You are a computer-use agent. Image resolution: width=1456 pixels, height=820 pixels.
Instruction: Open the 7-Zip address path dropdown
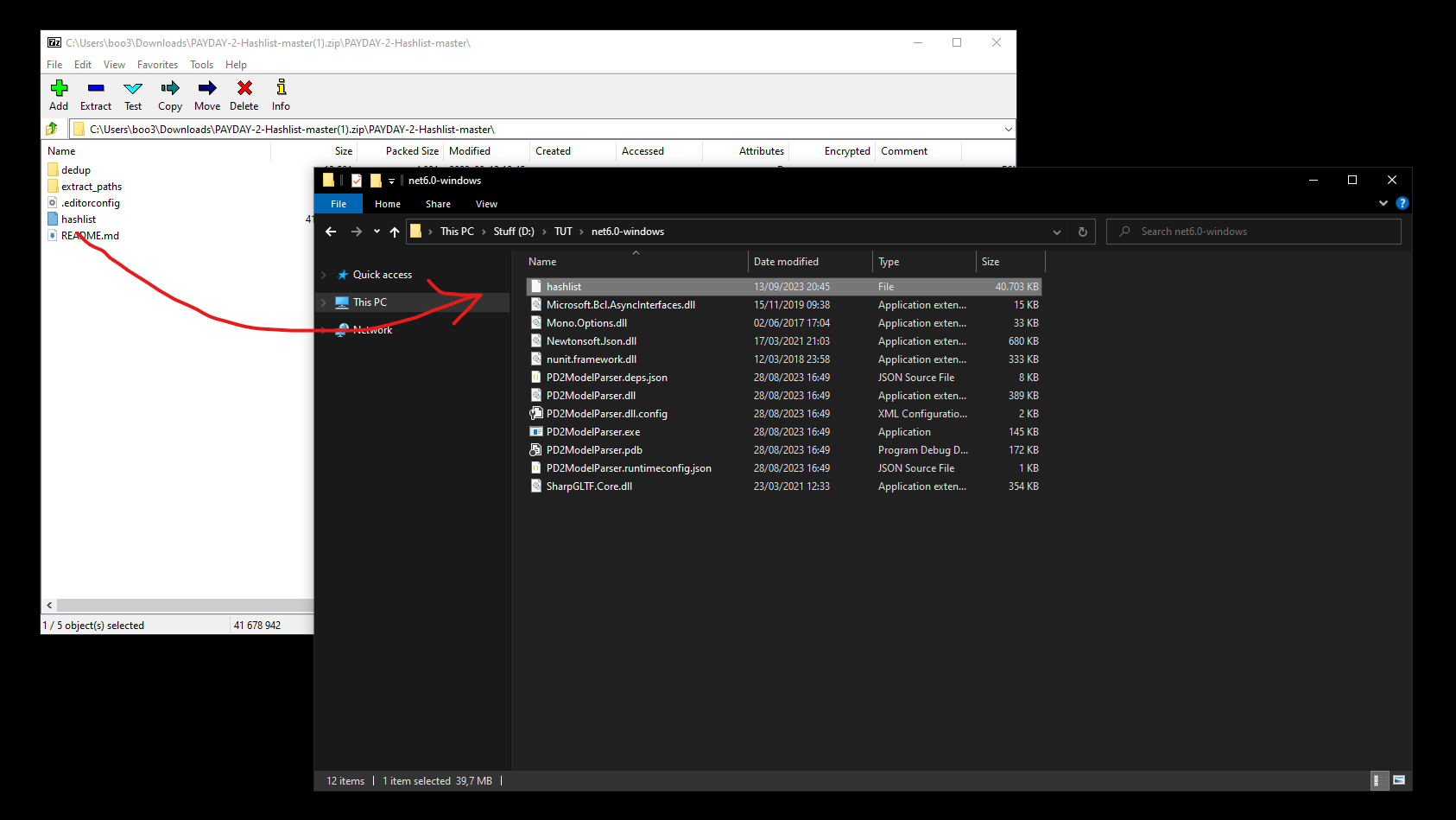click(x=1008, y=130)
